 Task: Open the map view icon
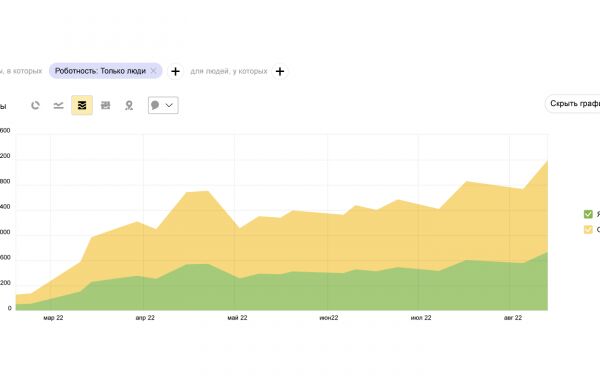tap(129, 105)
